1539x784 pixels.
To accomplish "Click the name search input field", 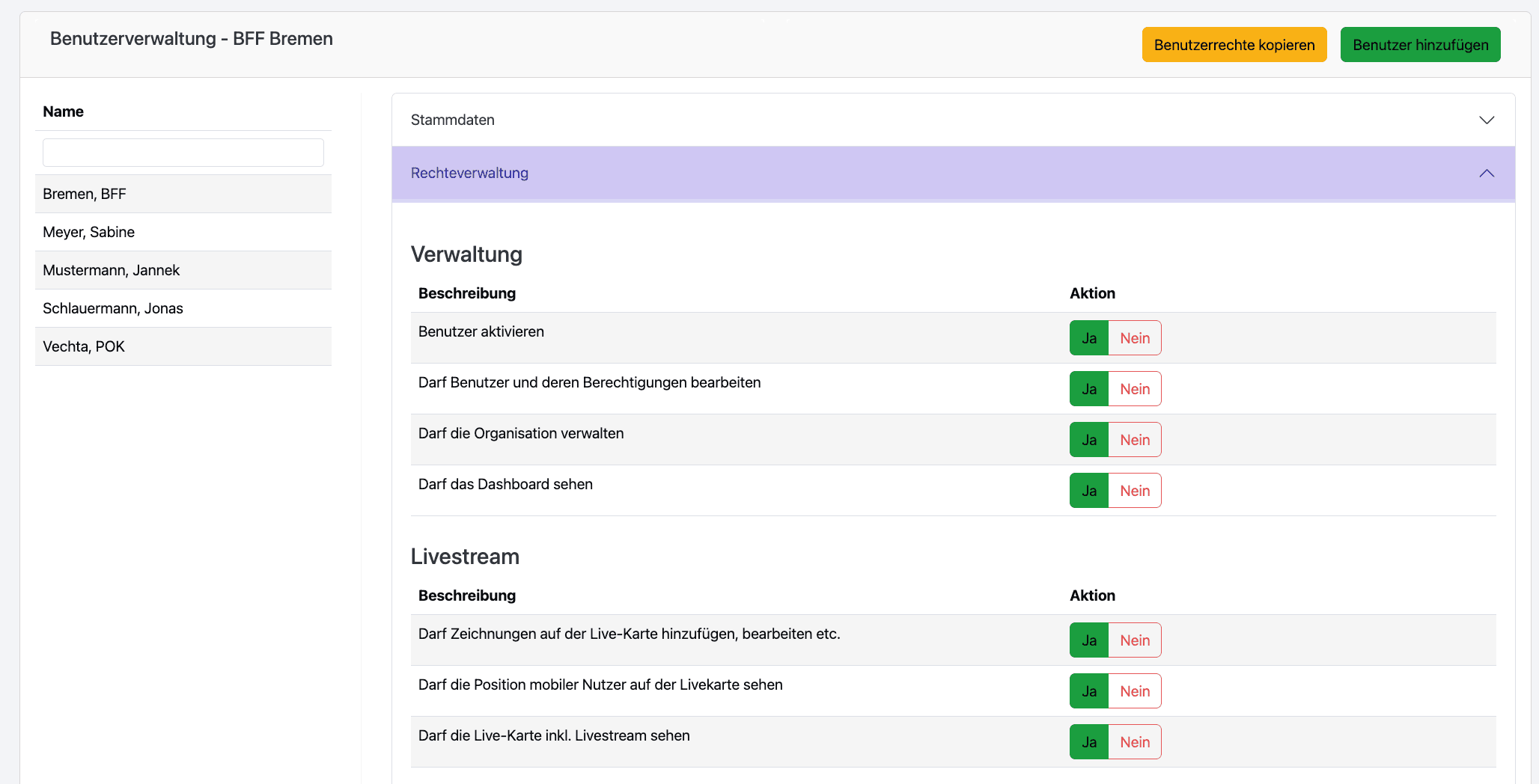I will coord(183,153).
